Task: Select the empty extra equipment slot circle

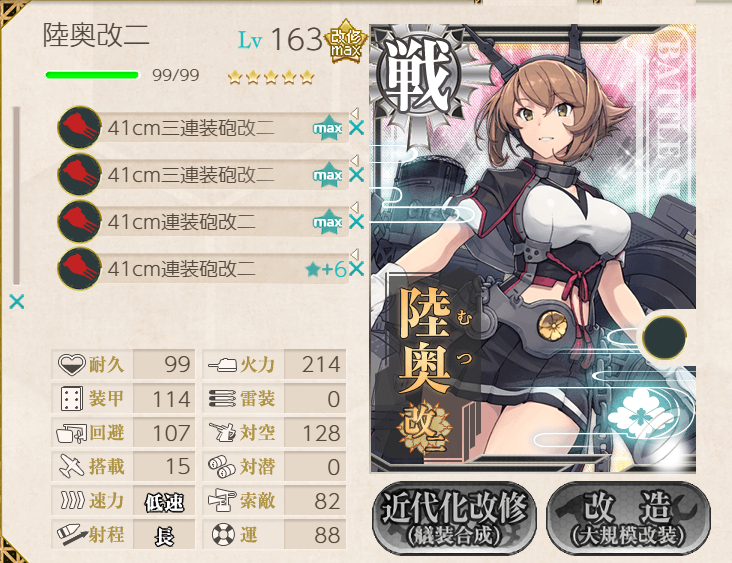Action: (664, 337)
